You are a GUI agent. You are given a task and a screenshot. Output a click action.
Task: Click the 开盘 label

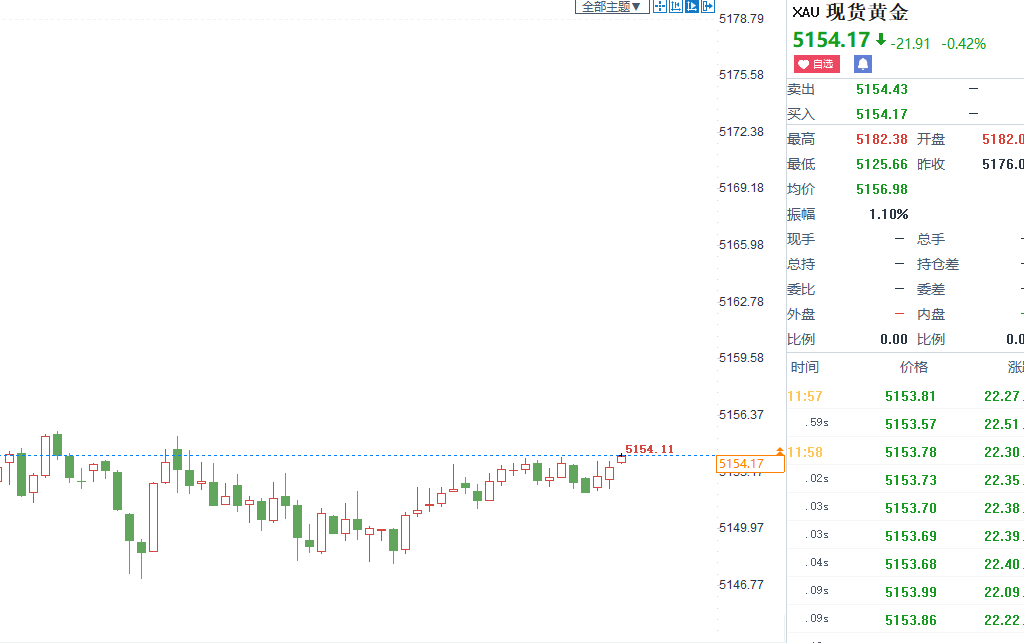click(931, 139)
